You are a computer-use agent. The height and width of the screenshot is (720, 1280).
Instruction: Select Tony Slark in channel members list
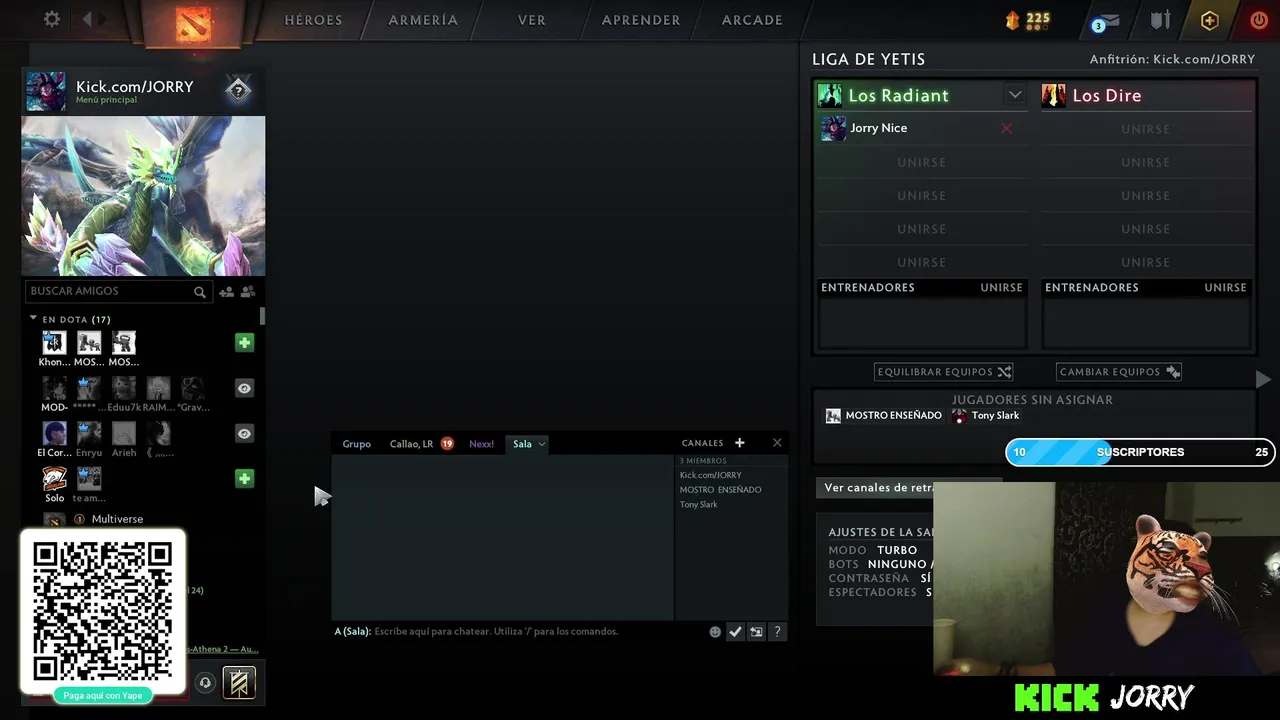pyautogui.click(x=699, y=504)
